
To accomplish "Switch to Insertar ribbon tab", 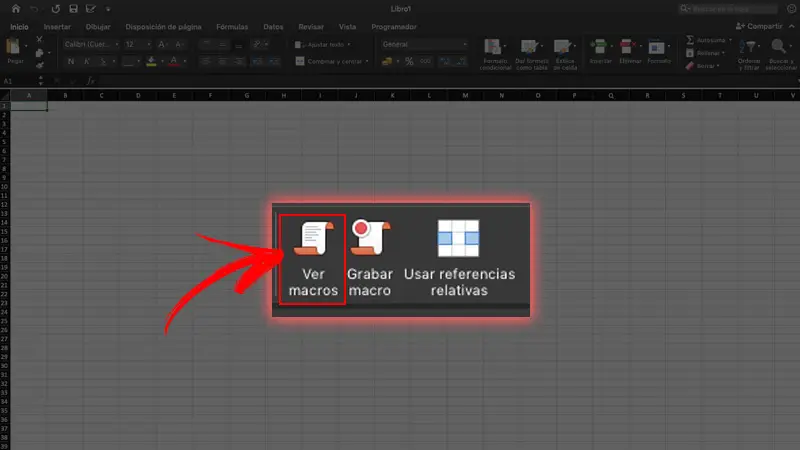I will pos(57,27).
